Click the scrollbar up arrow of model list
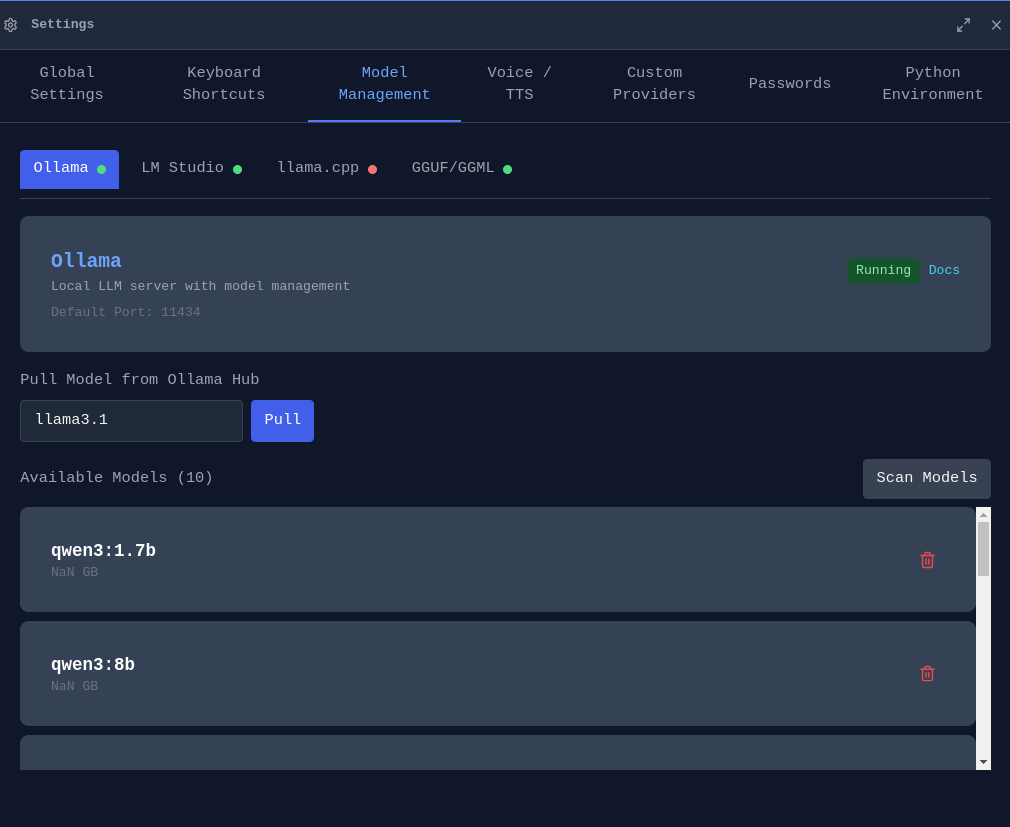 tap(983, 515)
